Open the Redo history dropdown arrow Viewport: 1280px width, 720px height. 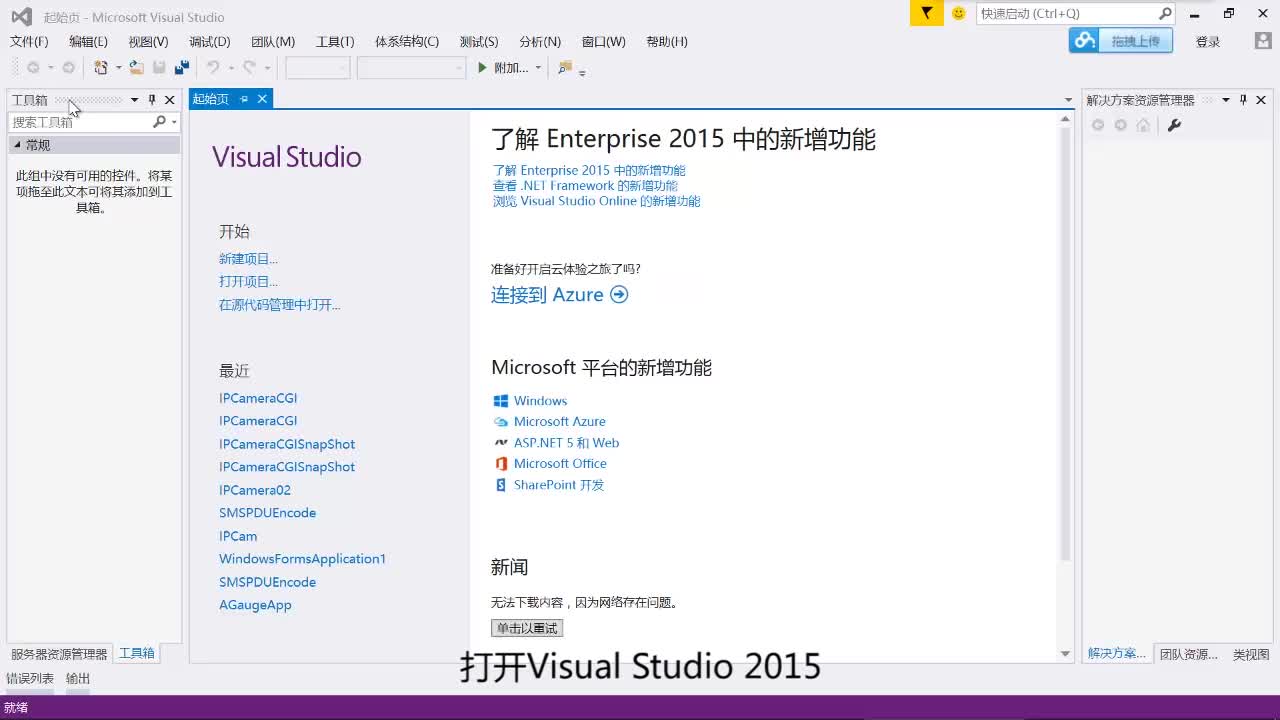[x=268, y=68]
